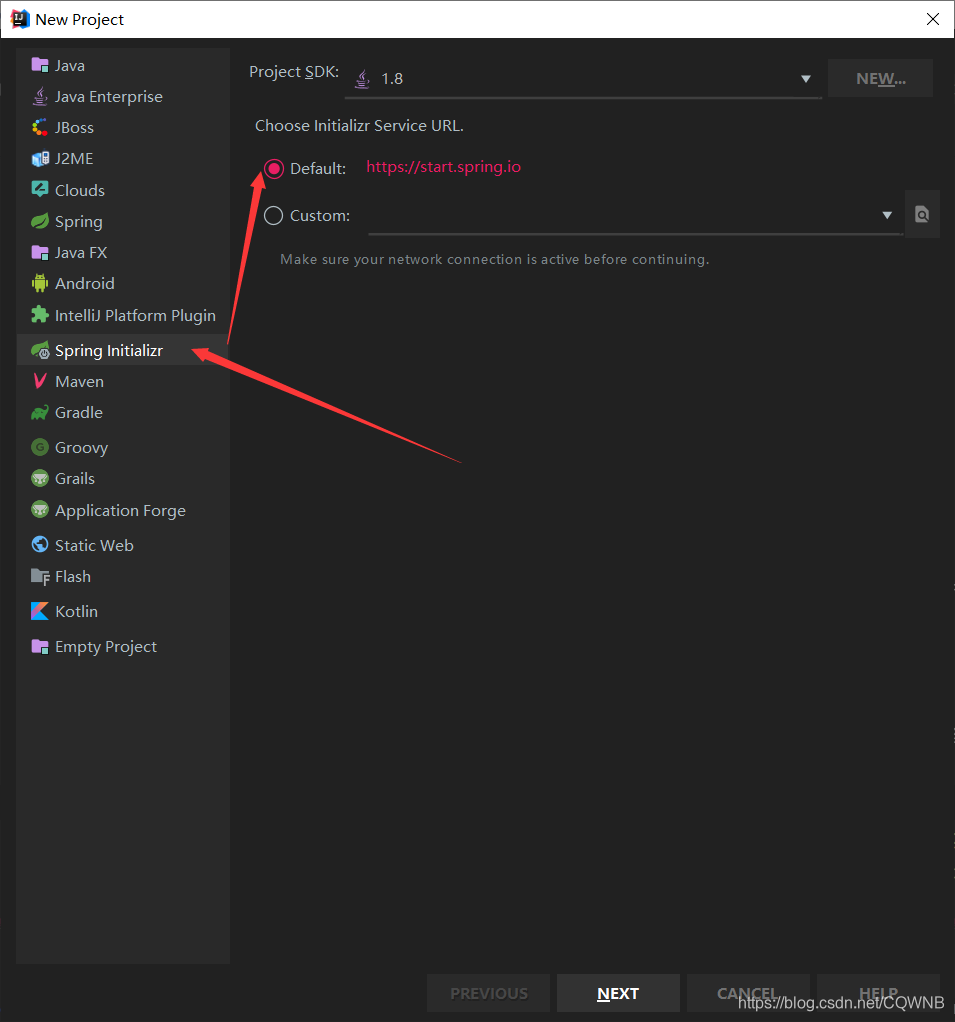Viewport: 955px width, 1022px height.
Task: Click the IntelliJ IDEA title bar logo
Action: pyautogui.click(x=20, y=19)
